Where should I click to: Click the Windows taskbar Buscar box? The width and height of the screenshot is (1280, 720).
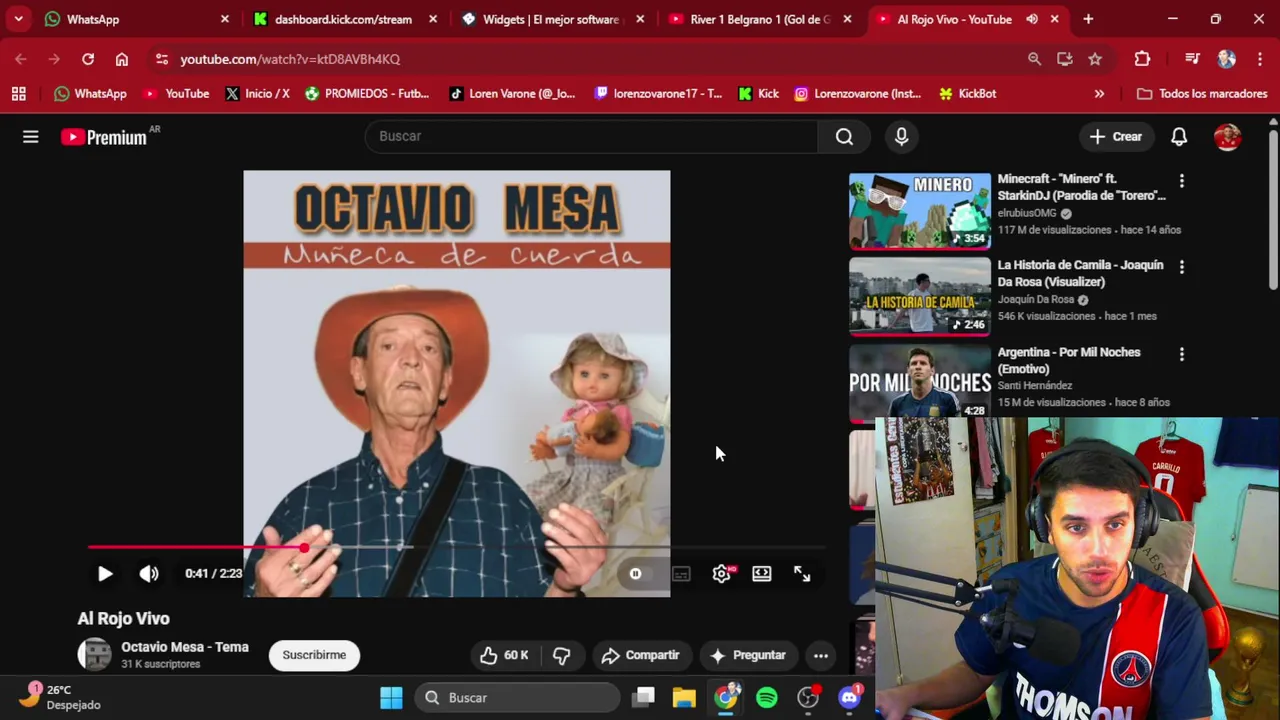click(x=517, y=698)
